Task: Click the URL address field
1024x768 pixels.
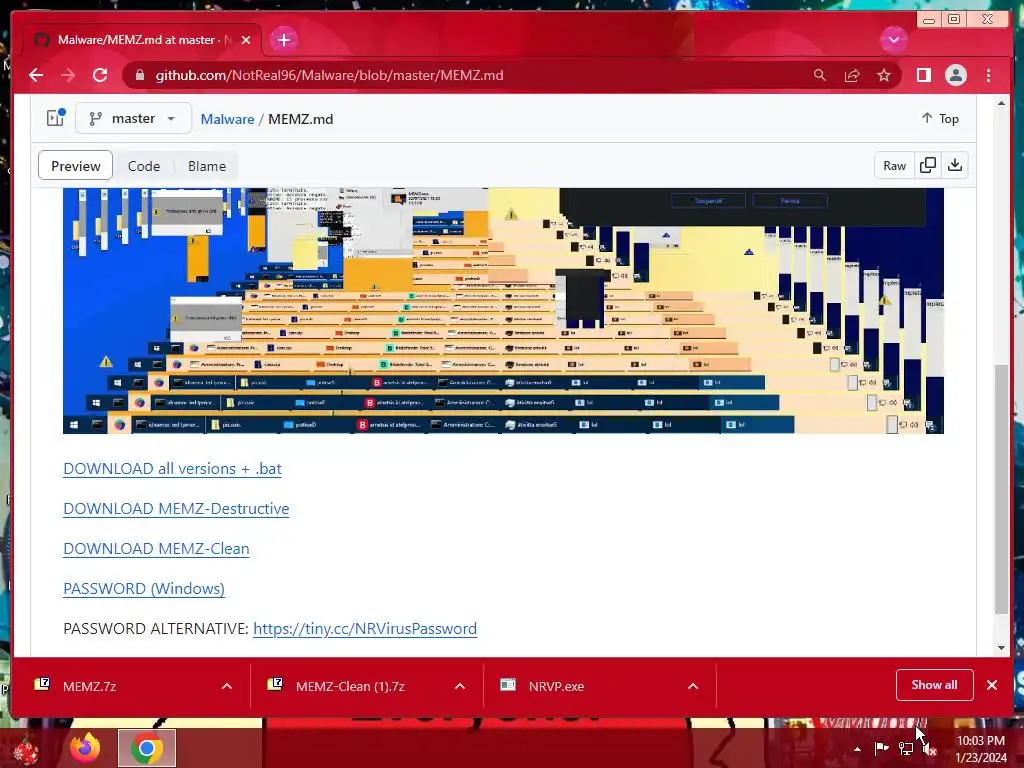Action: click(x=329, y=75)
